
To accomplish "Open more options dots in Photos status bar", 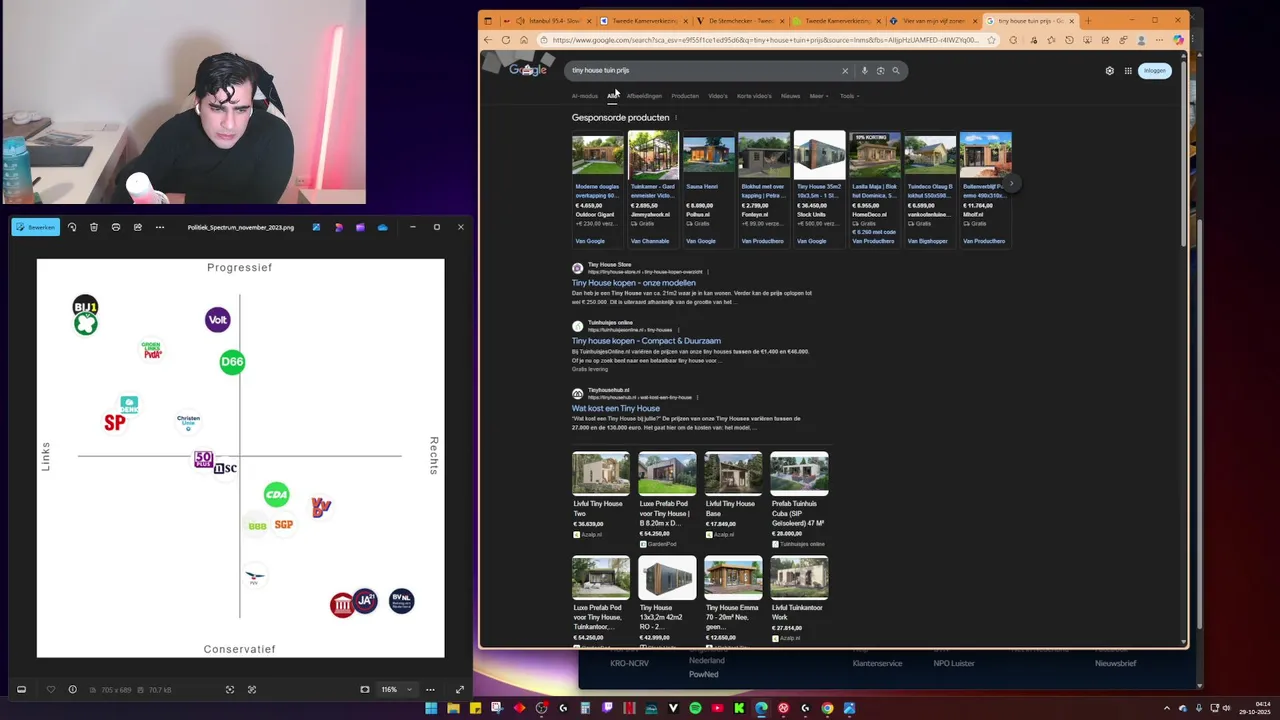I will click(430, 689).
